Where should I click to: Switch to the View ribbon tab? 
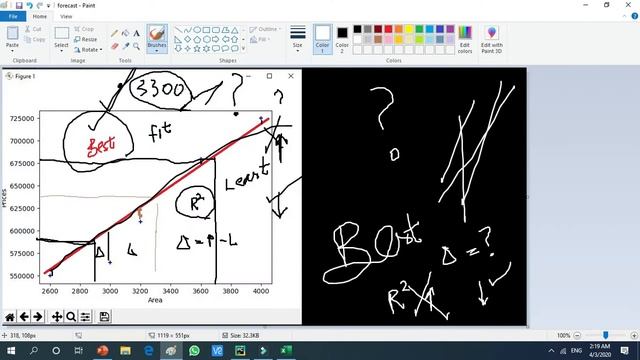point(66,16)
